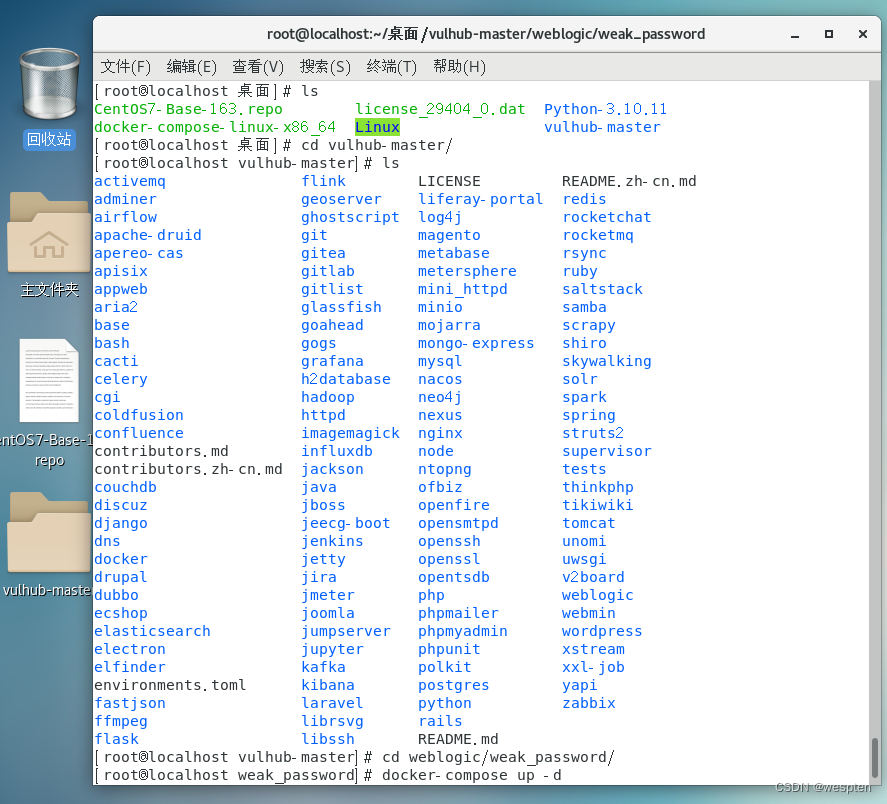Open the 文件(F) menu
Image resolution: width=887 pixels, height=804 pixels.
126,67
